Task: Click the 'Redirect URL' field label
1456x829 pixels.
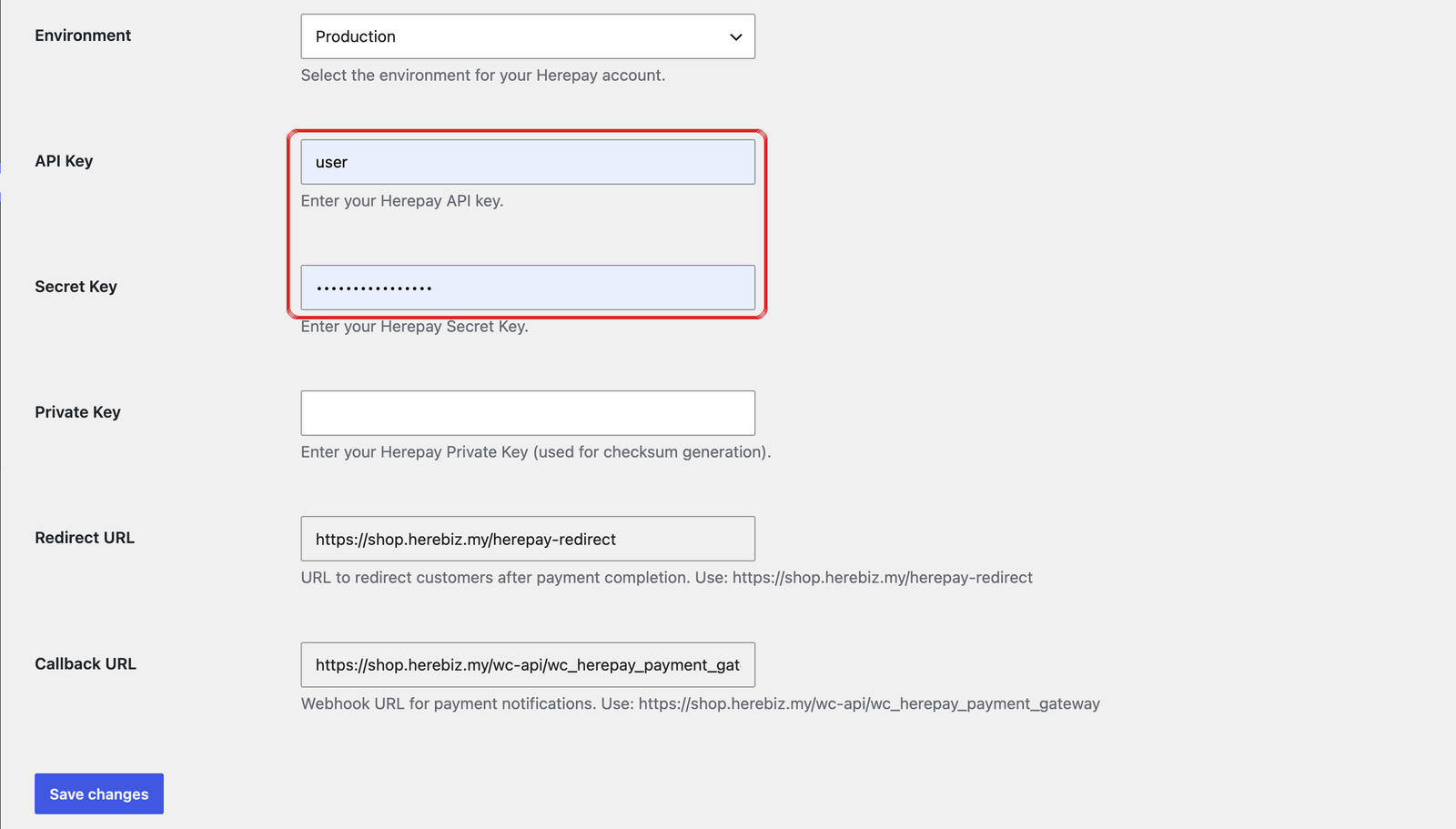Action: tap(85, 538)
